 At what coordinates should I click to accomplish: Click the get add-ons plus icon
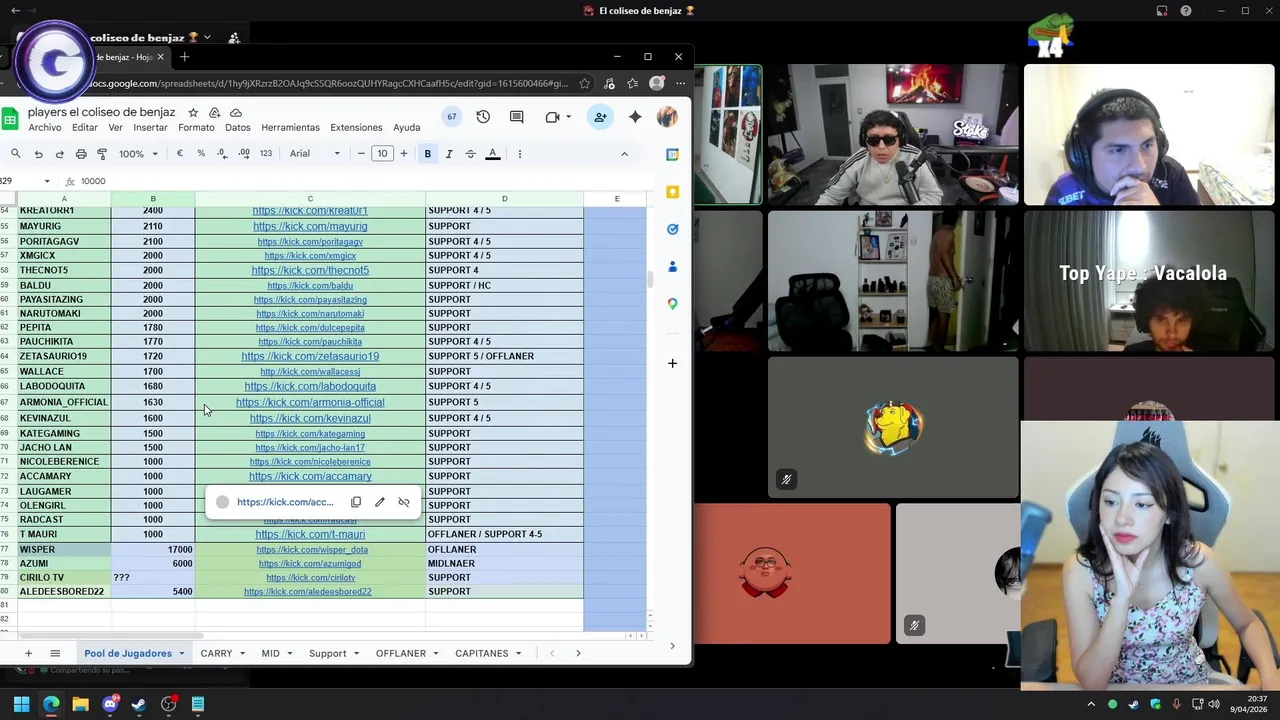point(673,363)
